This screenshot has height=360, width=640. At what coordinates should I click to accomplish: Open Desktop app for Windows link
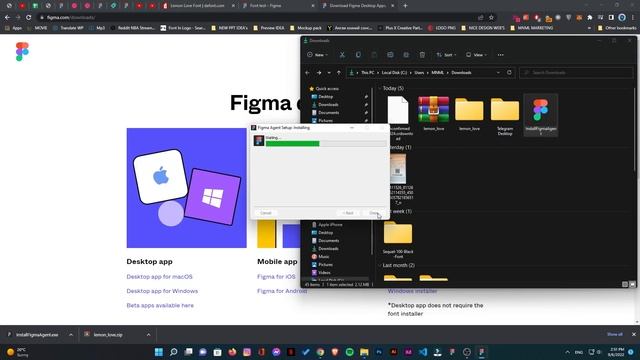(162, 291)
